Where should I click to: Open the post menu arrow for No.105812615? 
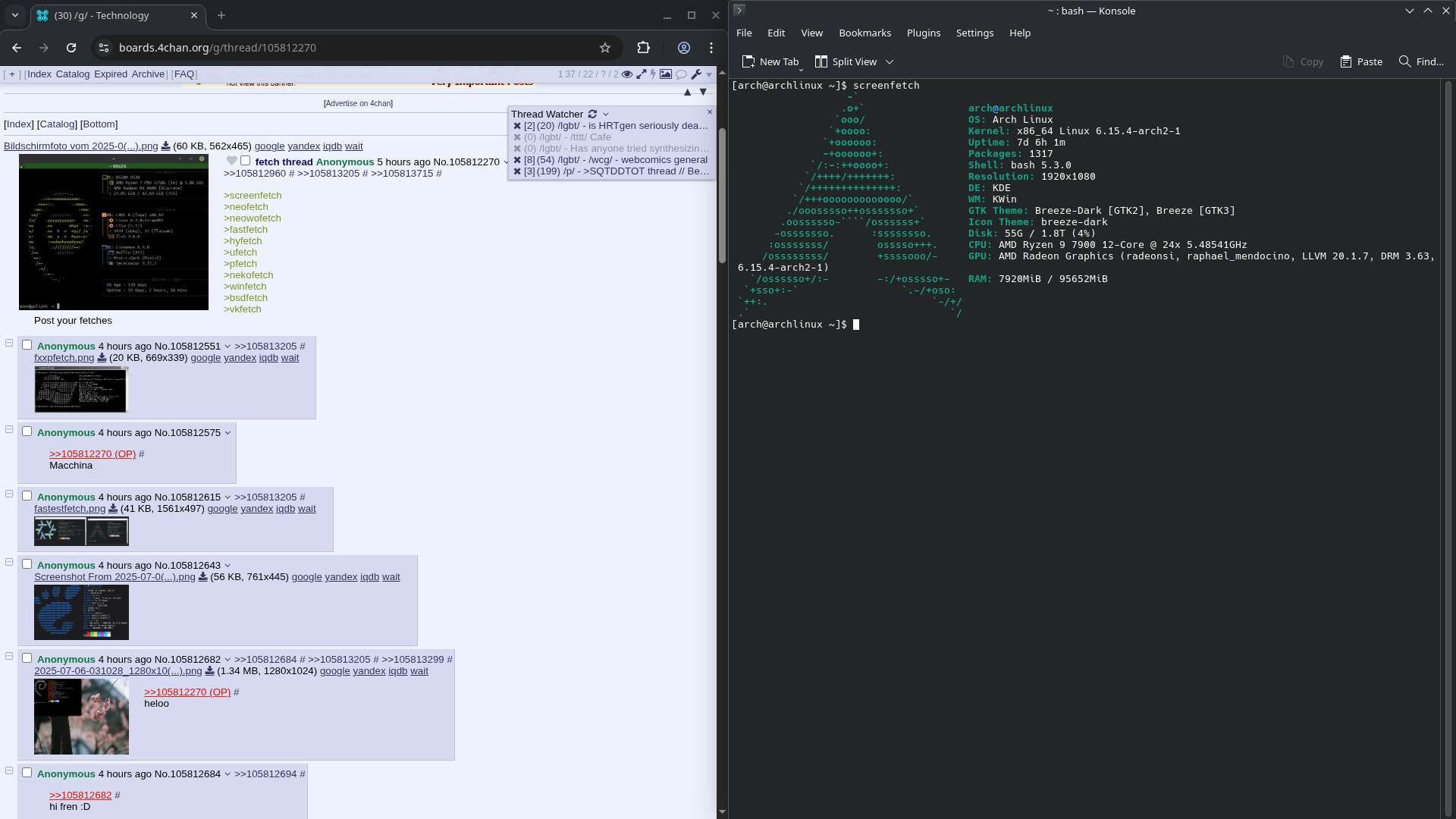coord(227,497)
